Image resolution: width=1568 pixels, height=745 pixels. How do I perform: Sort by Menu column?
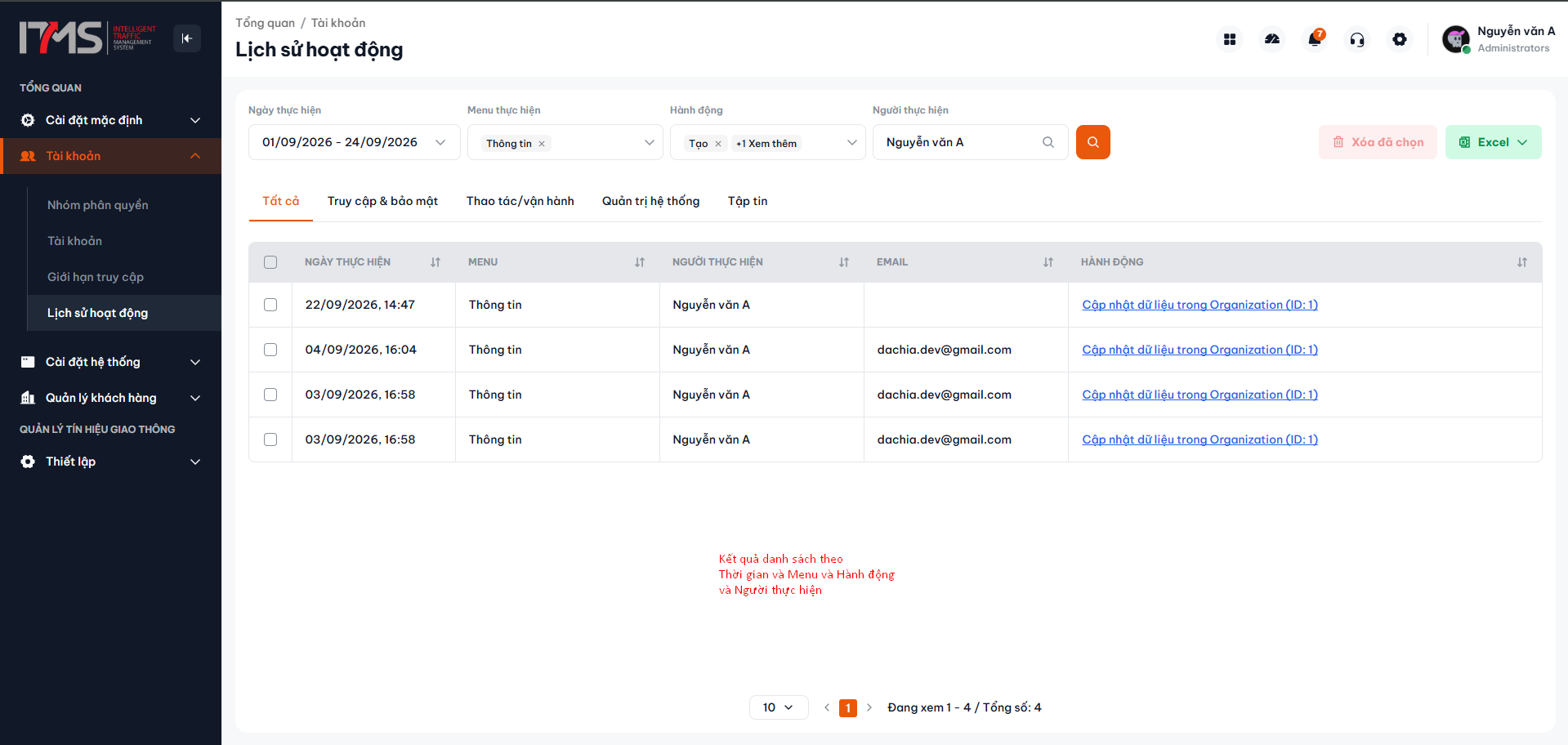click(x=640, y=262)
